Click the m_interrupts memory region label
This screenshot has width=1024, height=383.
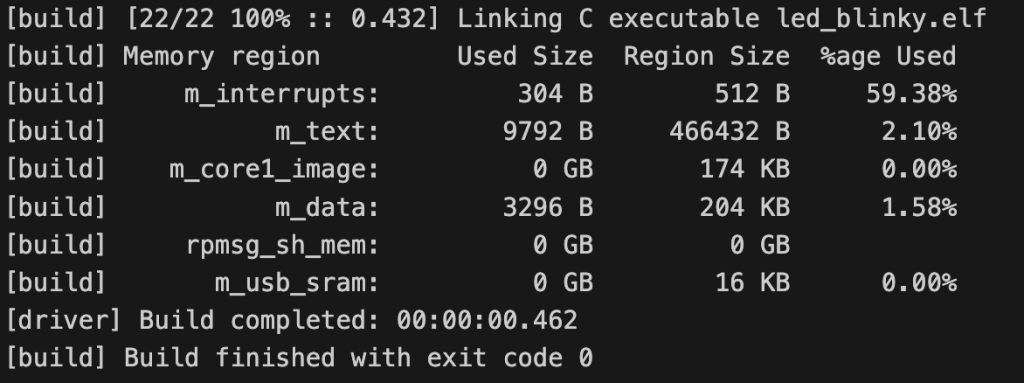pyautogui.click(x=281, y=95)
